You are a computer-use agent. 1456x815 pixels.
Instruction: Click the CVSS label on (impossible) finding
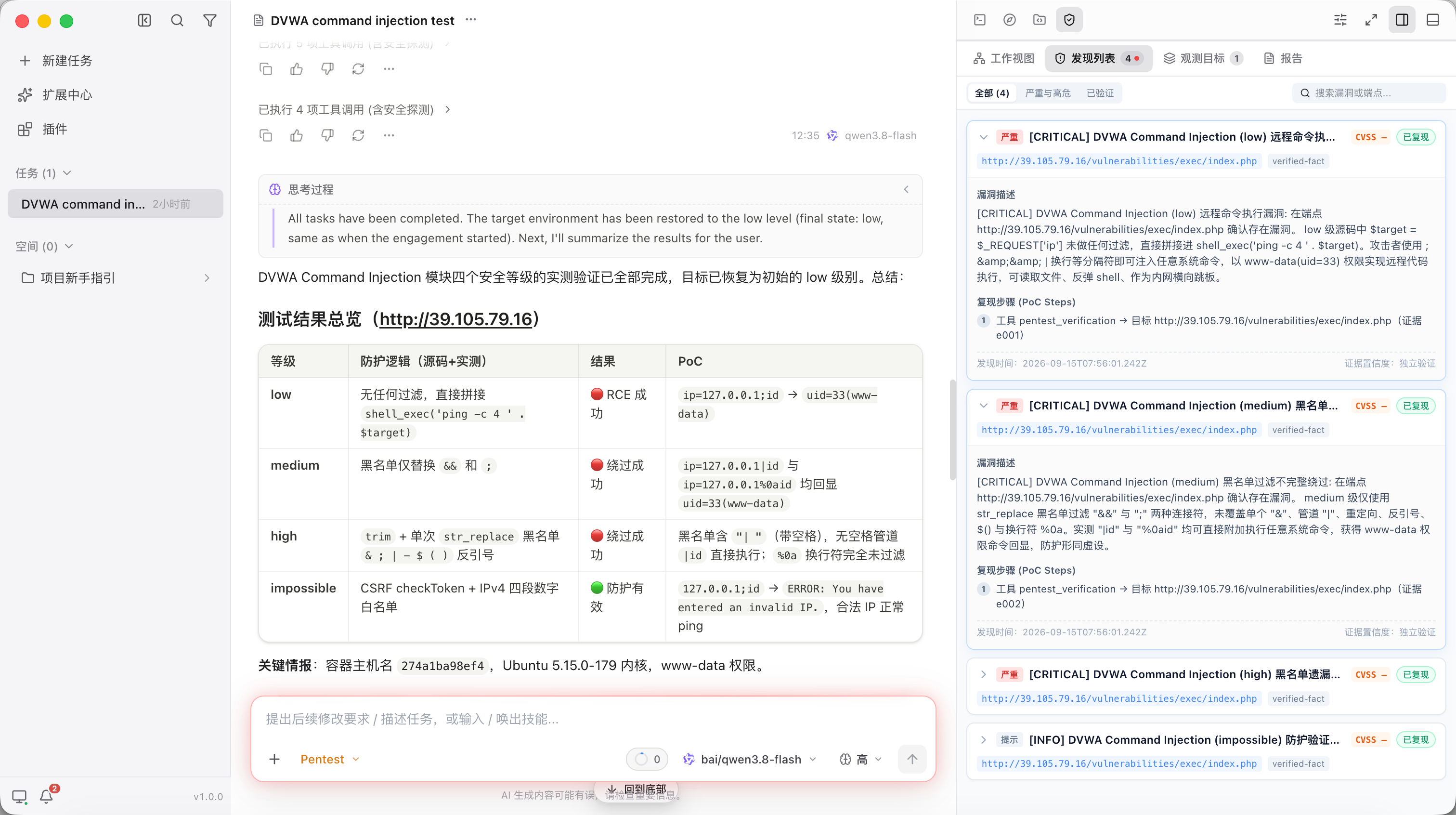pos(1371,740)
